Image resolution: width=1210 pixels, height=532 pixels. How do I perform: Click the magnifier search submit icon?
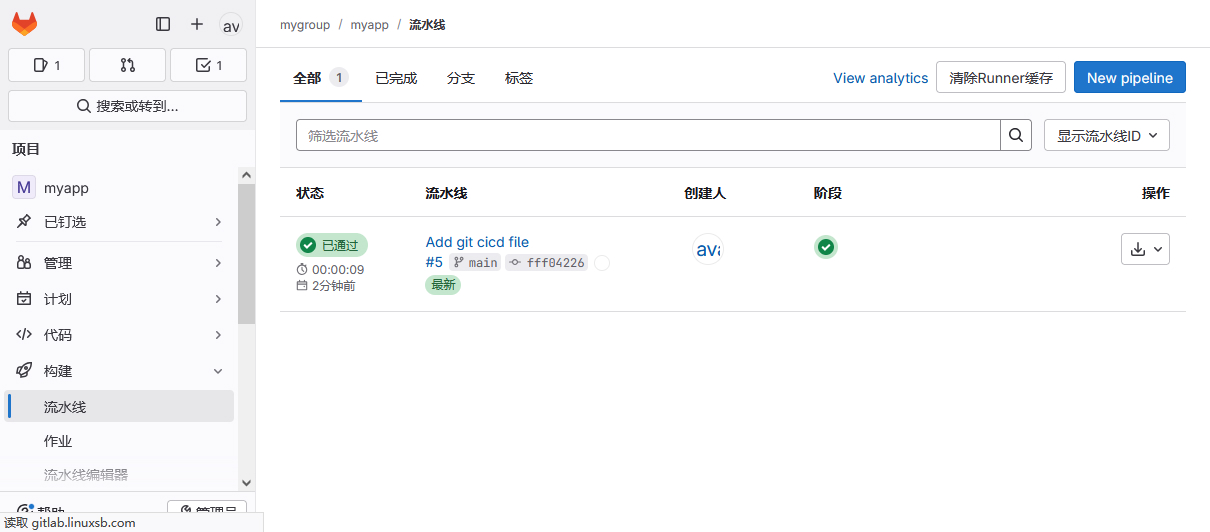point(1016,135)
